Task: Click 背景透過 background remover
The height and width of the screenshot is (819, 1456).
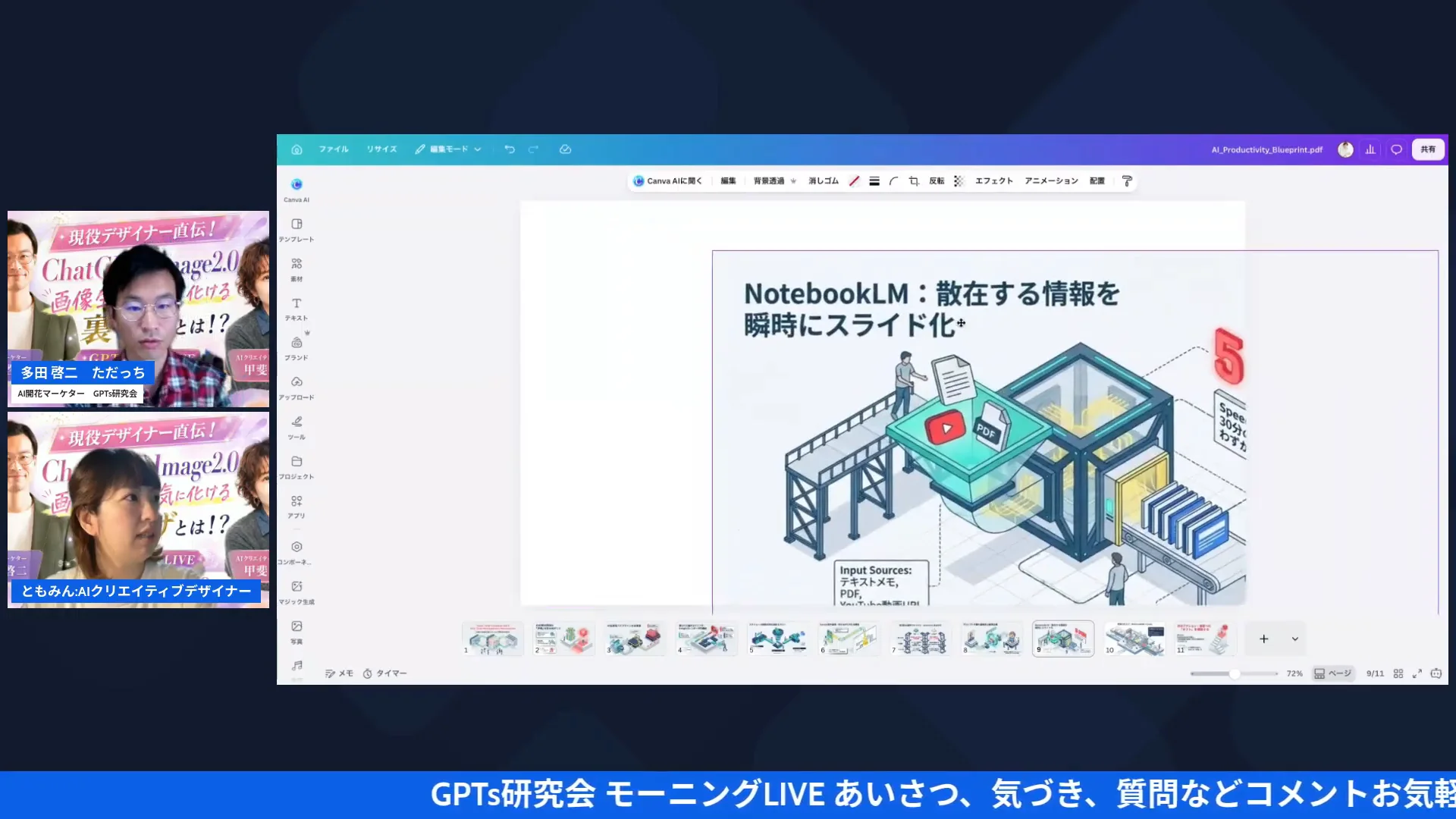Action: click(774, 181)
